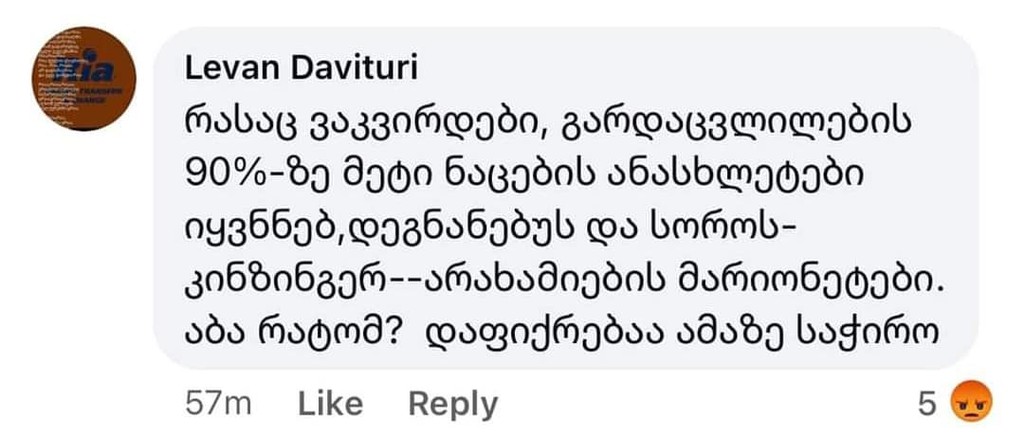The image size is (1024, 448).
Task: Click the word "სოროს-" ending third line
Action: point(738,230)
